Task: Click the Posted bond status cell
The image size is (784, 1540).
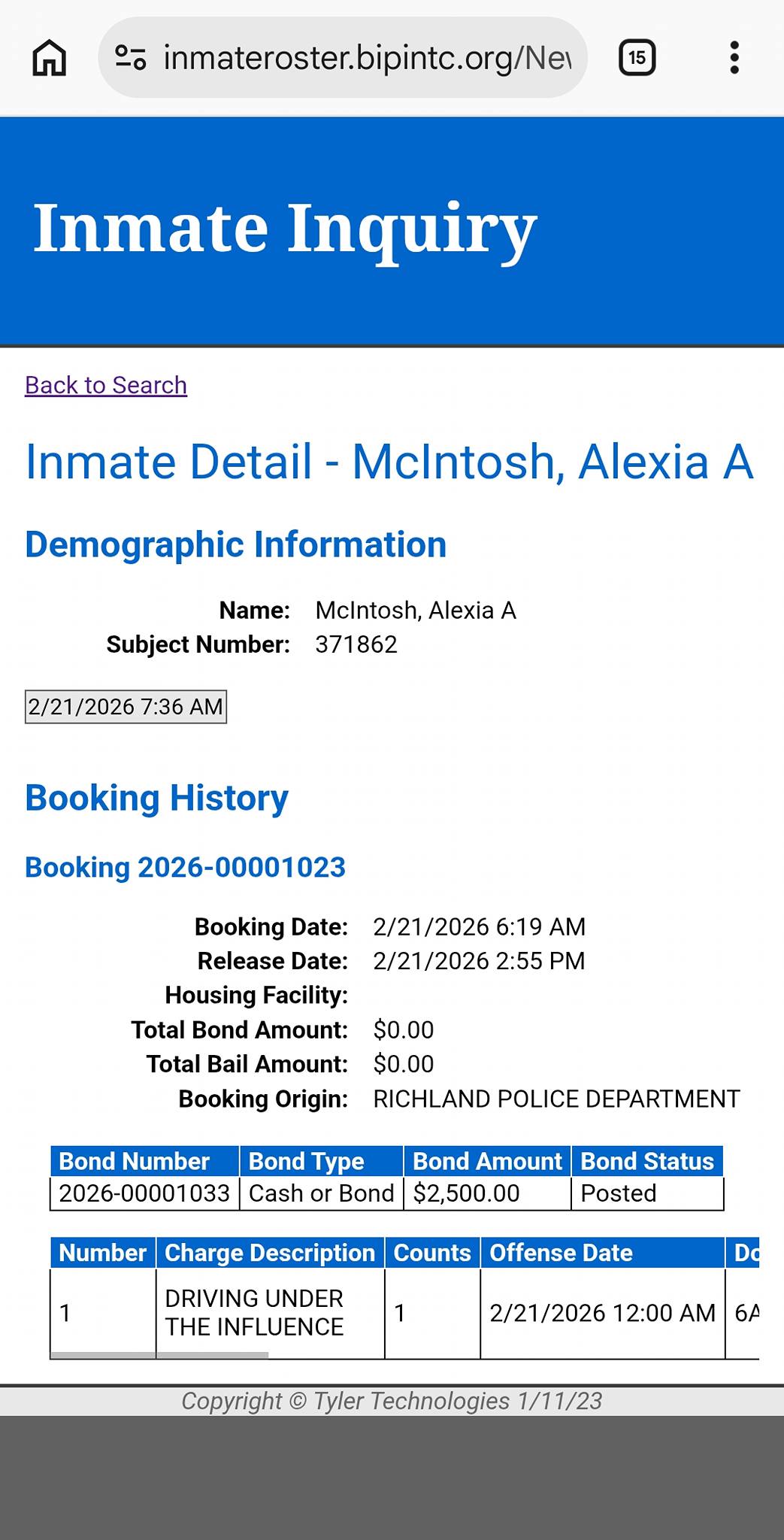Action: point(647,1193)
